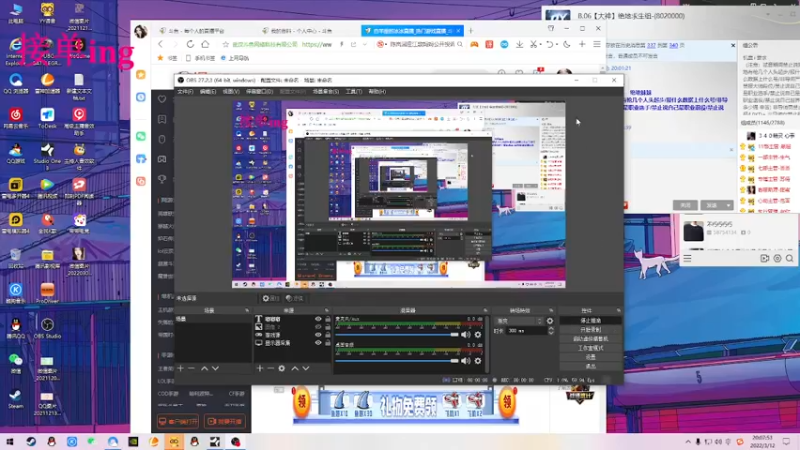Screen dimensions: 800x450
Task: Toggle visibility of the third source row
Action: (318, 335)
